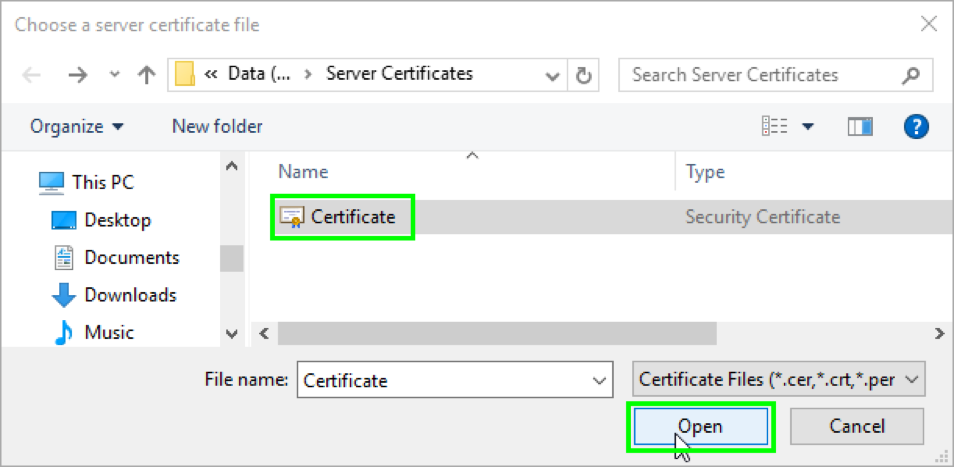Sort files by Name column header
This screenshot has height=467, width=954.
click(x=303, y=172)
